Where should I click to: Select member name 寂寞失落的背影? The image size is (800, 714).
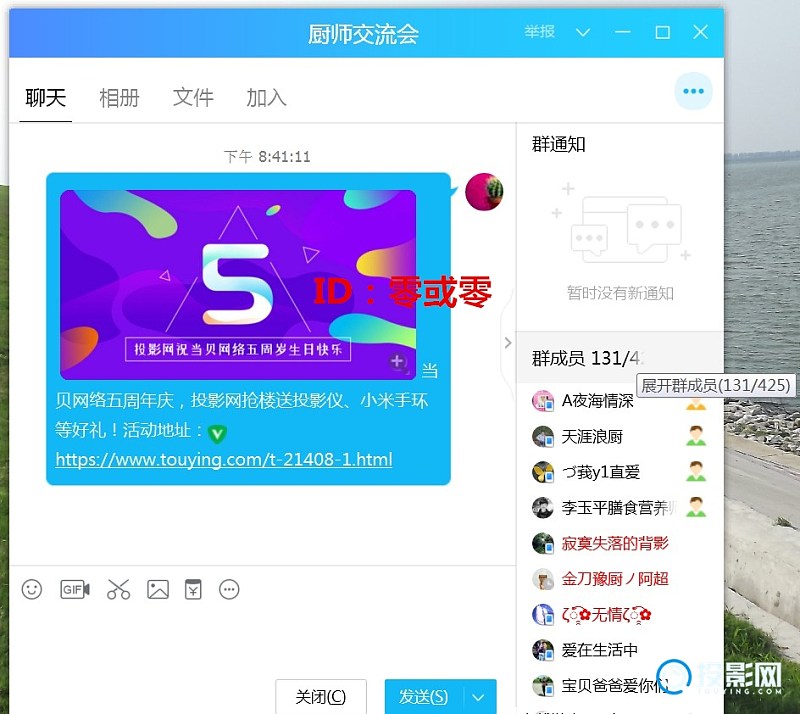click(615, 544)
